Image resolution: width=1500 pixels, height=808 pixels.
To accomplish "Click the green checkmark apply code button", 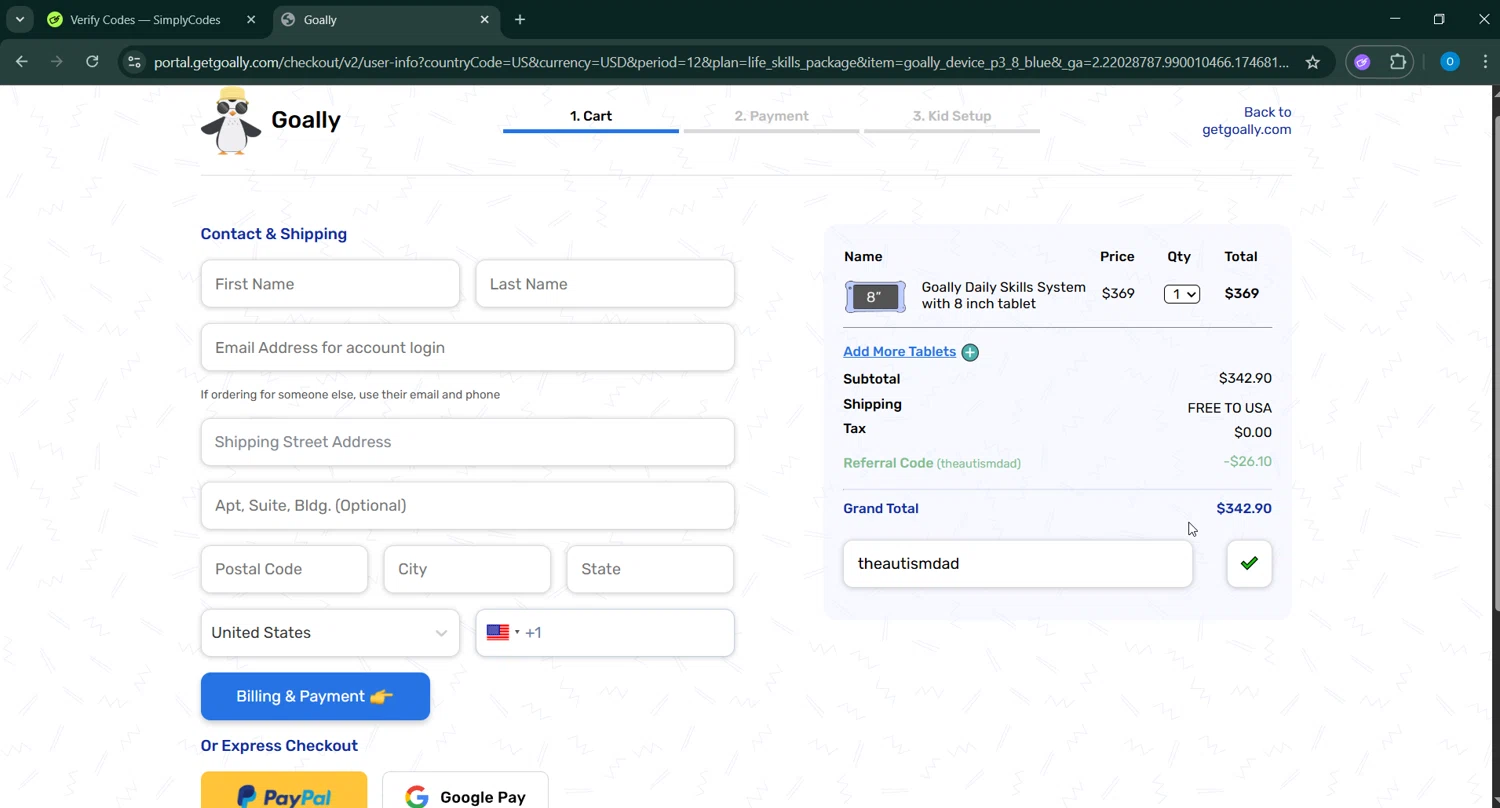I will pyautogui.click(x=1249, y=564).
